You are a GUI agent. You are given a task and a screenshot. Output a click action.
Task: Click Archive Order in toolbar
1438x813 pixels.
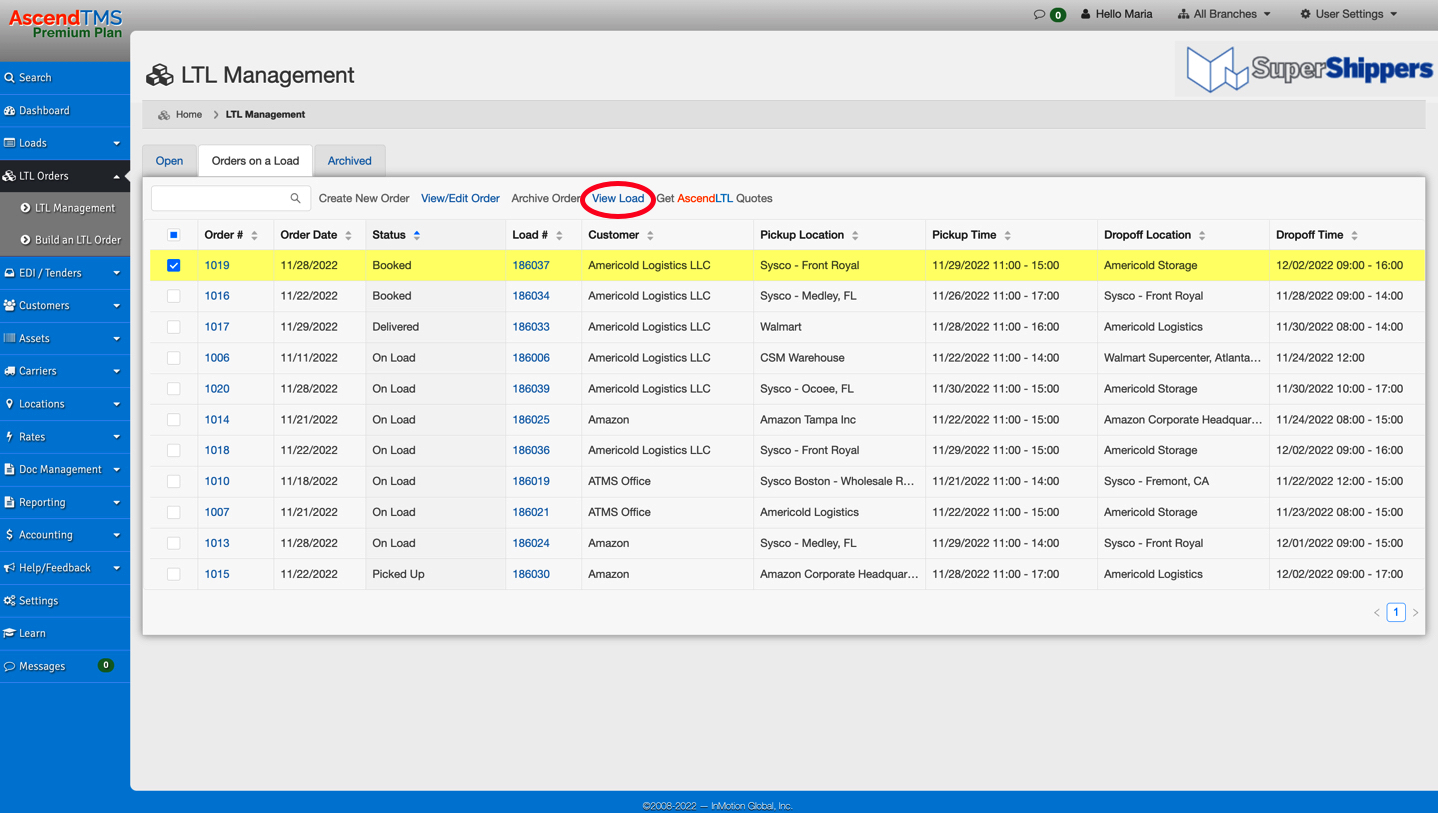(x=545, y=198)
